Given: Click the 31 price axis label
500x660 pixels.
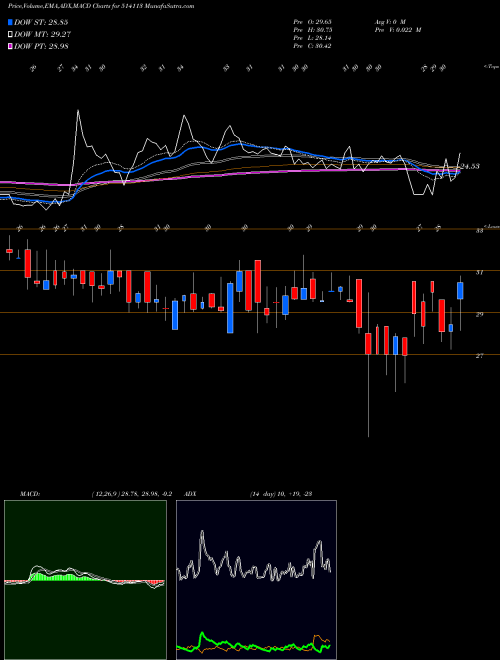Looking at the screenshot, I should [x=479, y=273].
